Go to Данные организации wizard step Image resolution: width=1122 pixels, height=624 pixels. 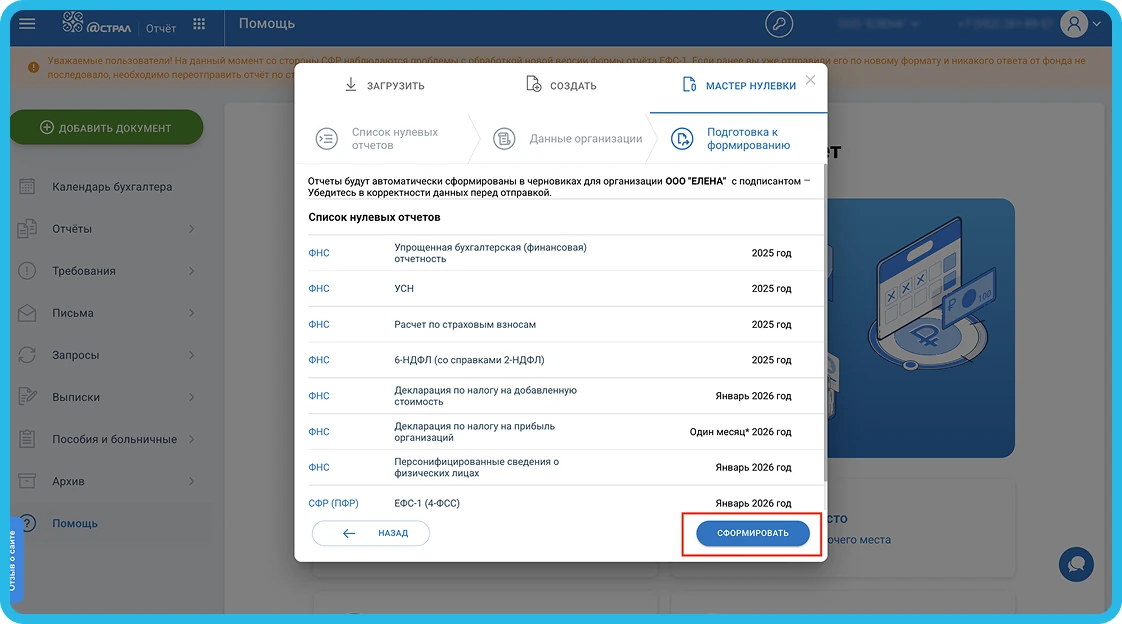point(570,139)
